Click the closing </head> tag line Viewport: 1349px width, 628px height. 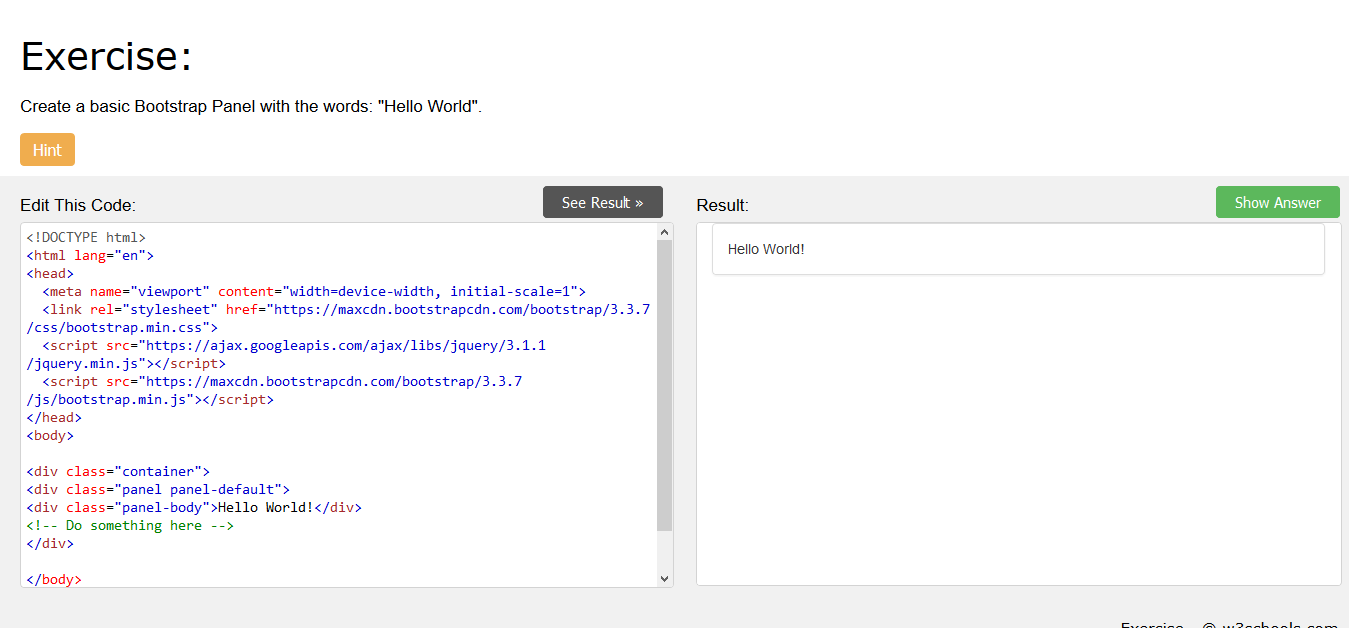(54, 418)
